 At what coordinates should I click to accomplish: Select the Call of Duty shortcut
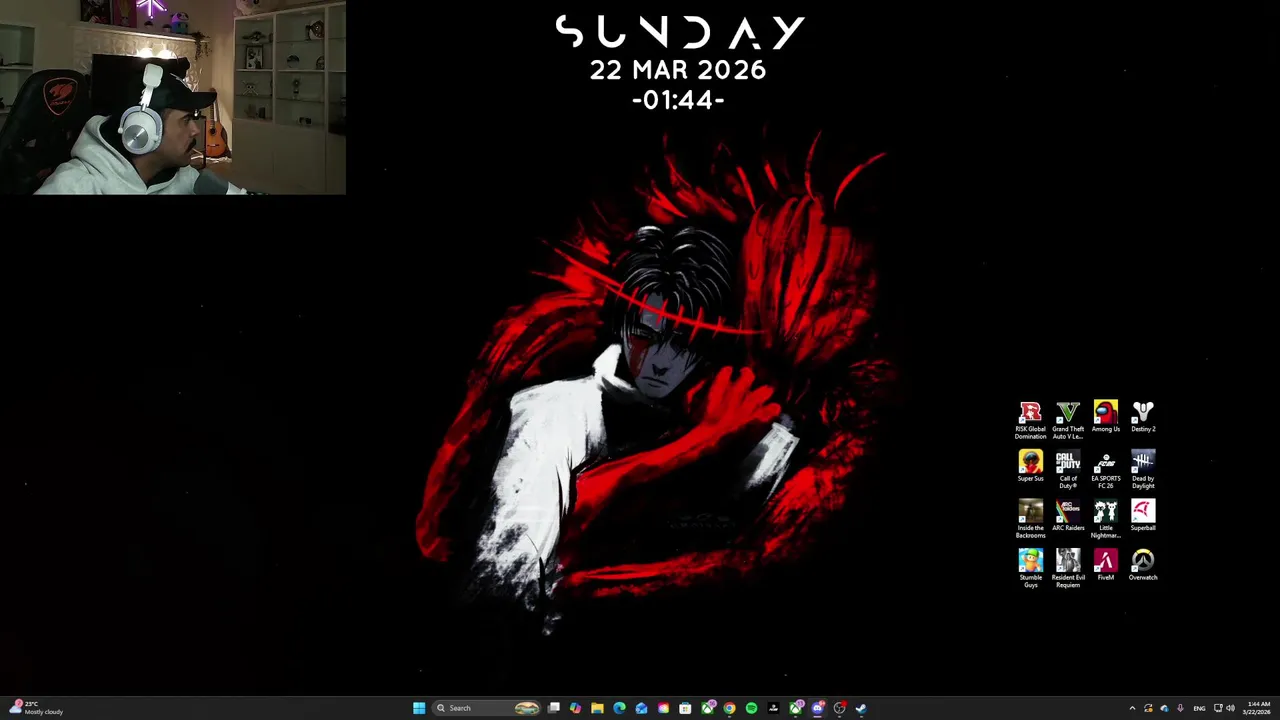tap(1068, 470)
